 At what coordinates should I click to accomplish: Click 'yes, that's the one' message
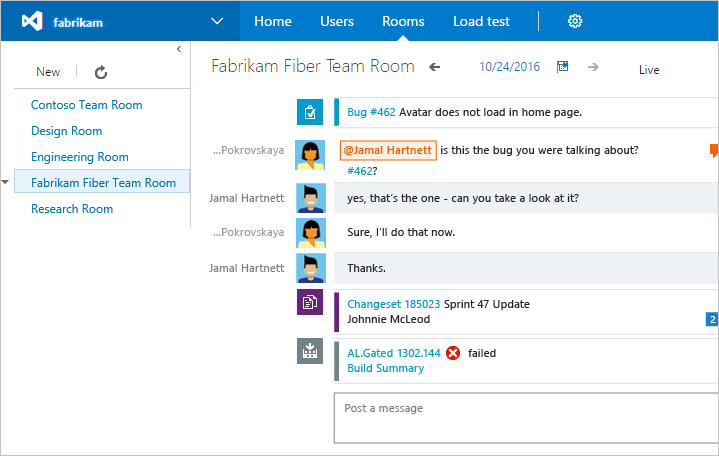coord(463,198)
